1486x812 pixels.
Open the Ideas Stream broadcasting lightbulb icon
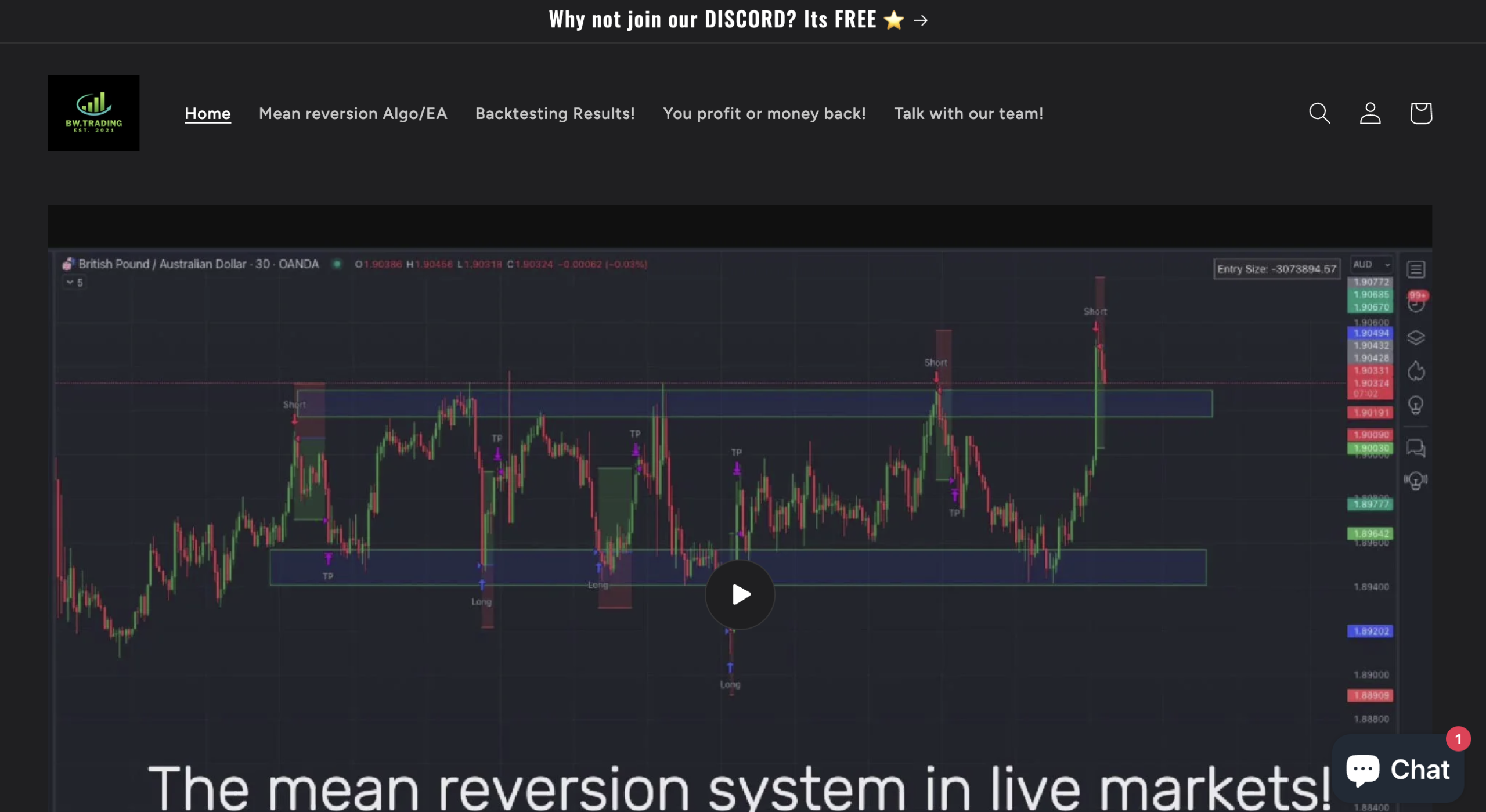point(1415,480)
